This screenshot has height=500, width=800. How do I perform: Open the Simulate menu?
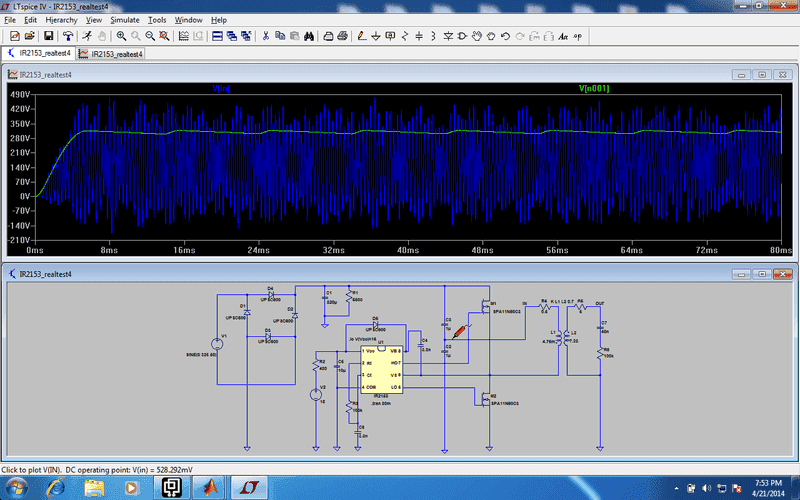click(x=124, y=20)
